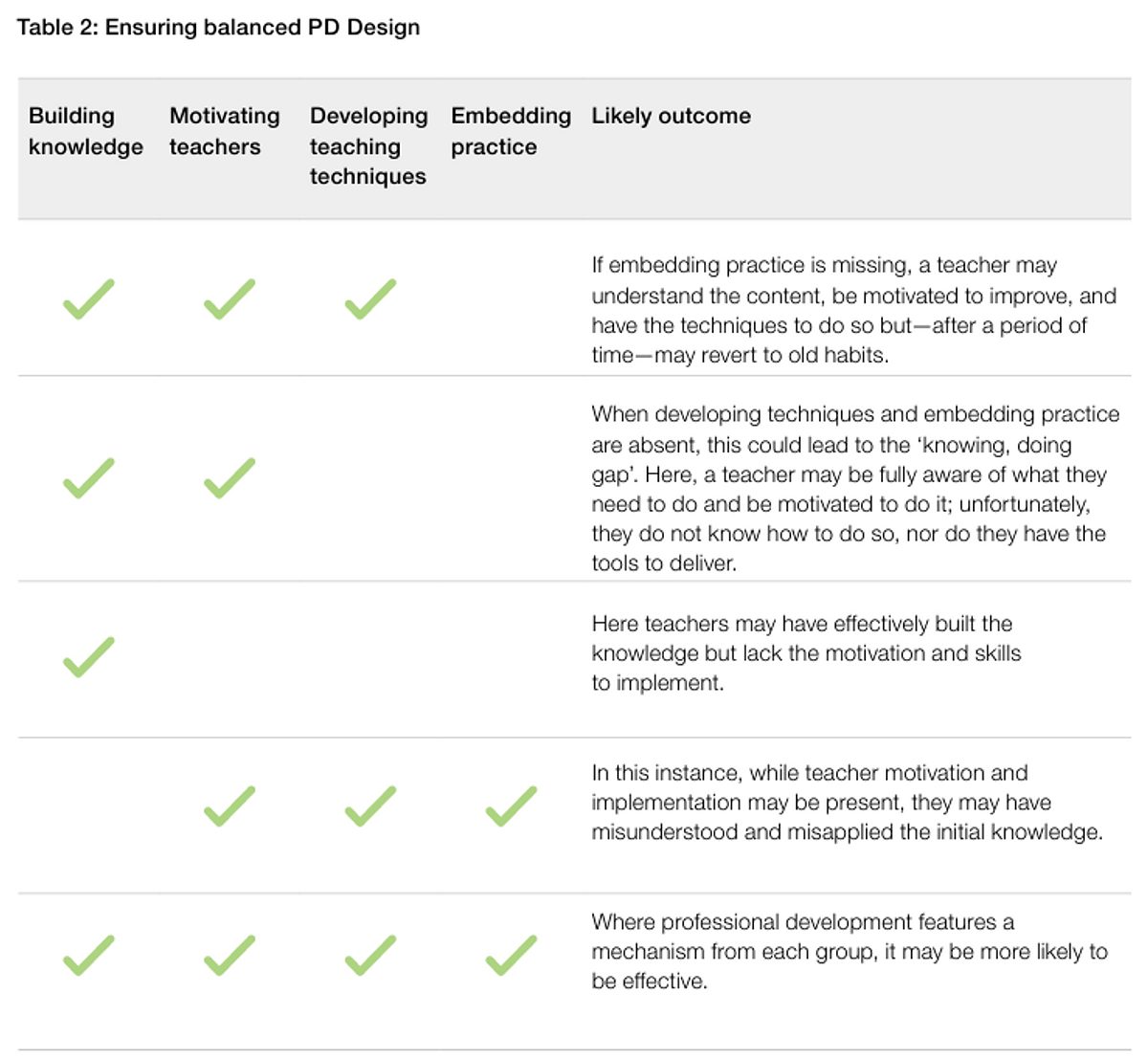
Task: Click Embedding practice checkmark in the last row
Action: coord(511,956)
